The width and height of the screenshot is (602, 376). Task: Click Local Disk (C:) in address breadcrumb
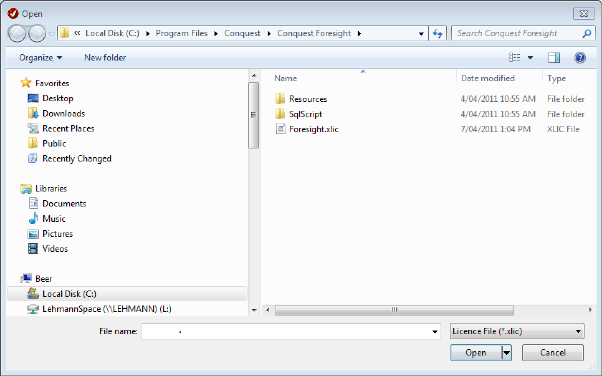point(112,33)
